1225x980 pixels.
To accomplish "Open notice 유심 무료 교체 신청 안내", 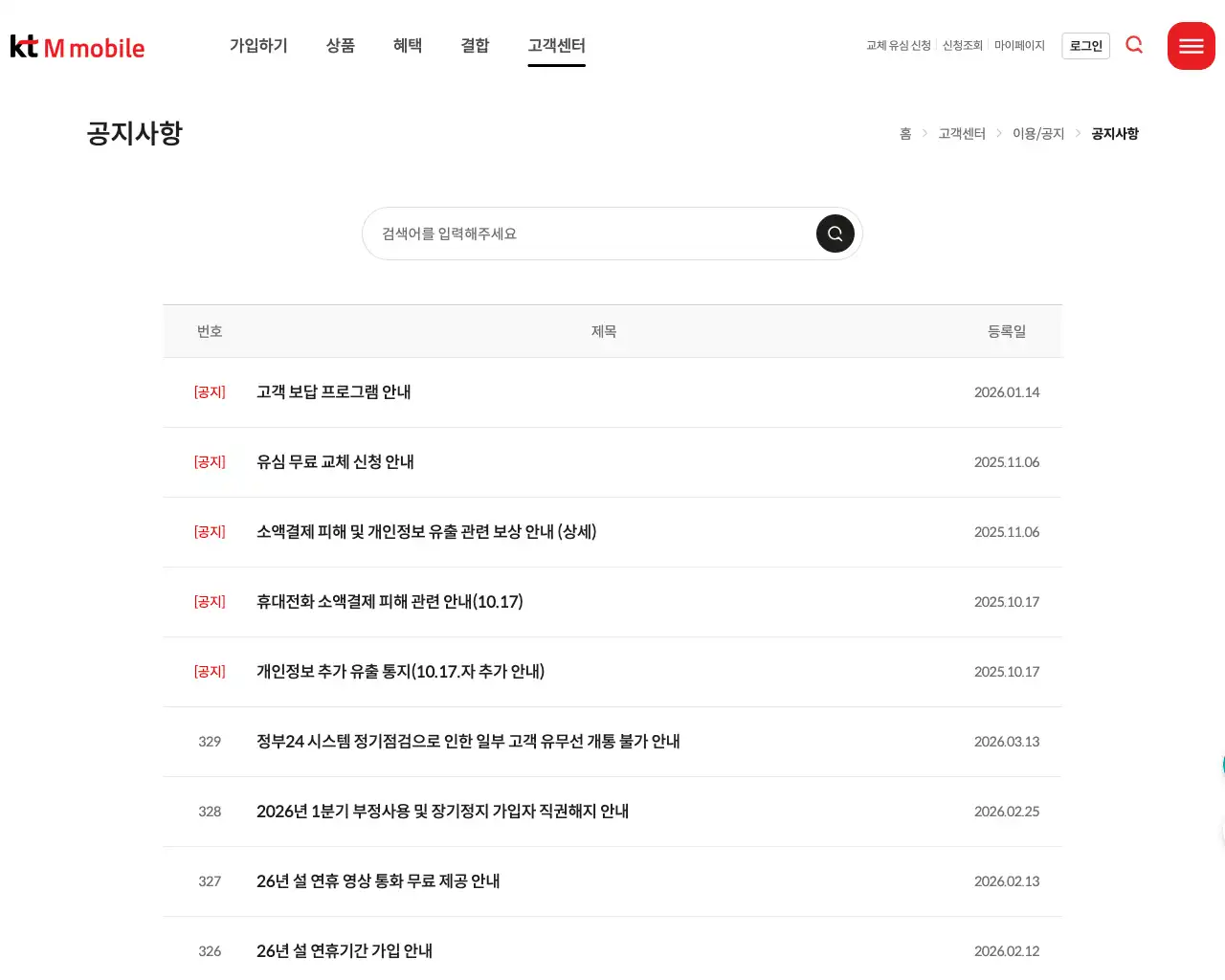I will tap(335, 462).
